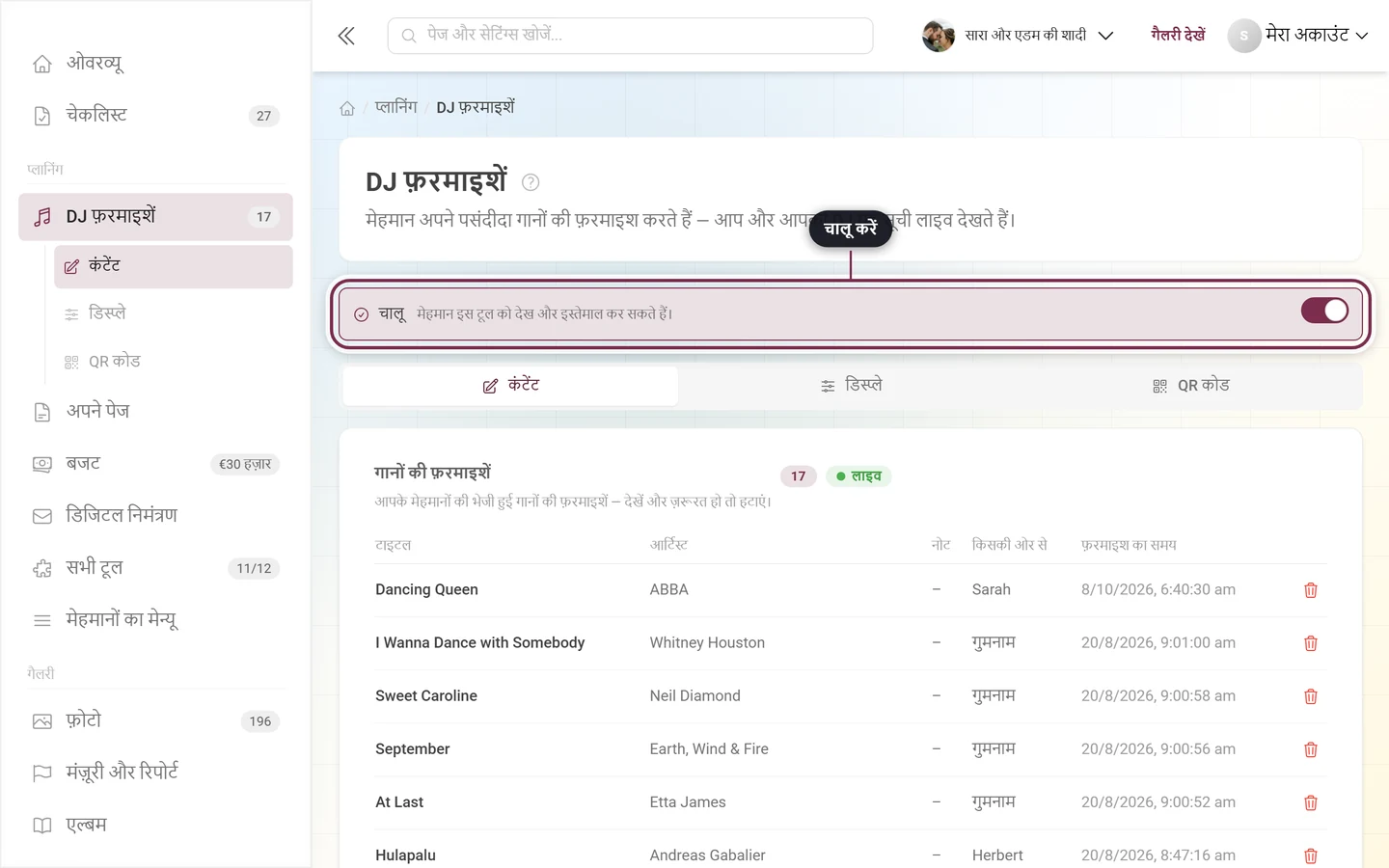Open अपने पेज in the sidebar
Screen dimensions: 1389x868
(x=155, y=412)
